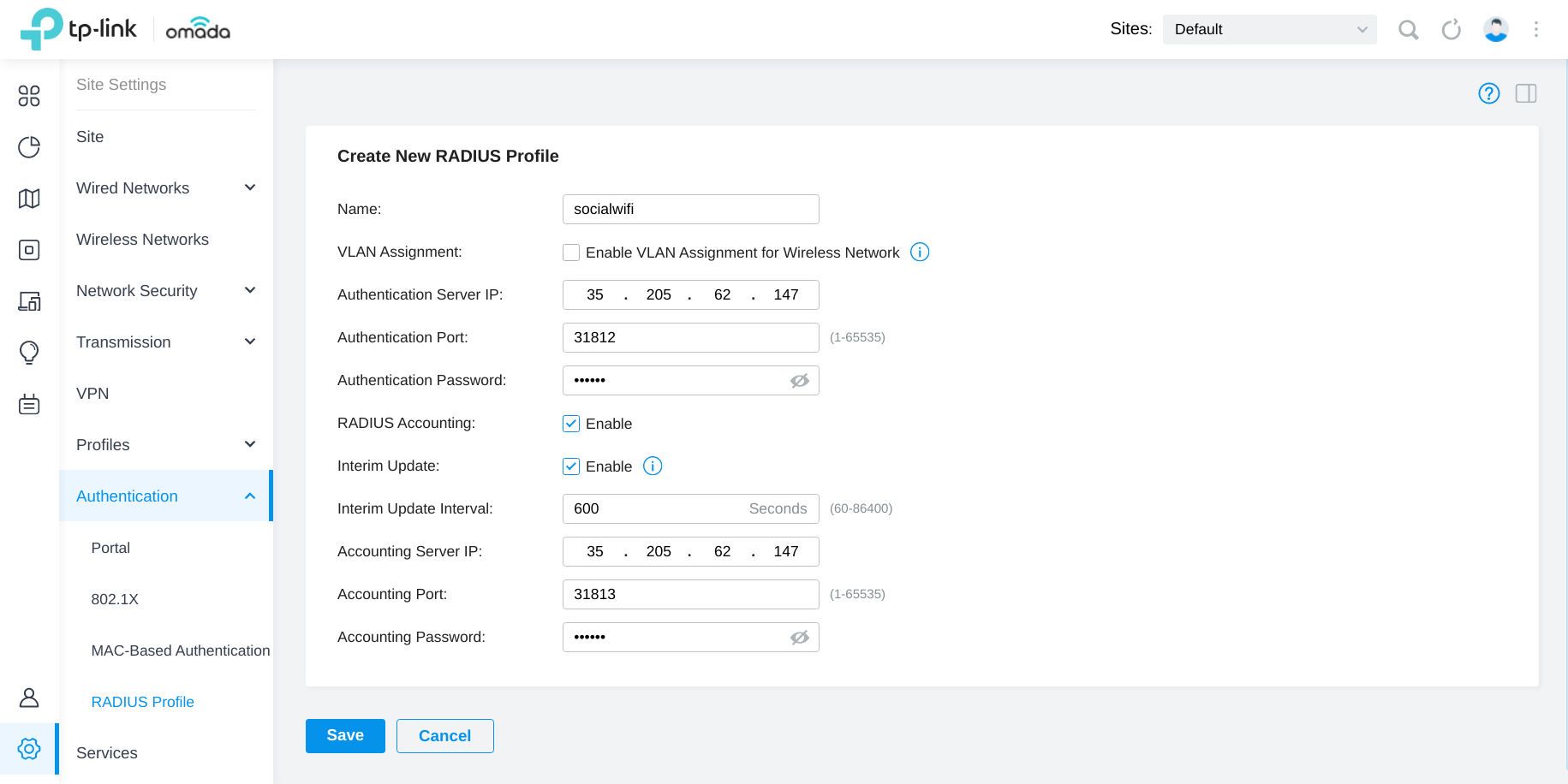This screenshot has width=1568, height=784.
Task: Open the Portal settings page
Action: tap(110, 548)
